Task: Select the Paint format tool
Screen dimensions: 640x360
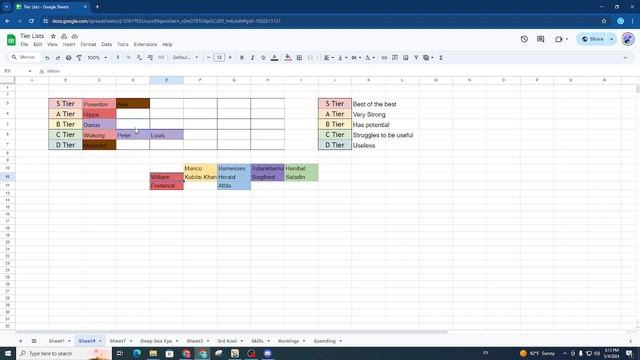Action: point(79,58)
